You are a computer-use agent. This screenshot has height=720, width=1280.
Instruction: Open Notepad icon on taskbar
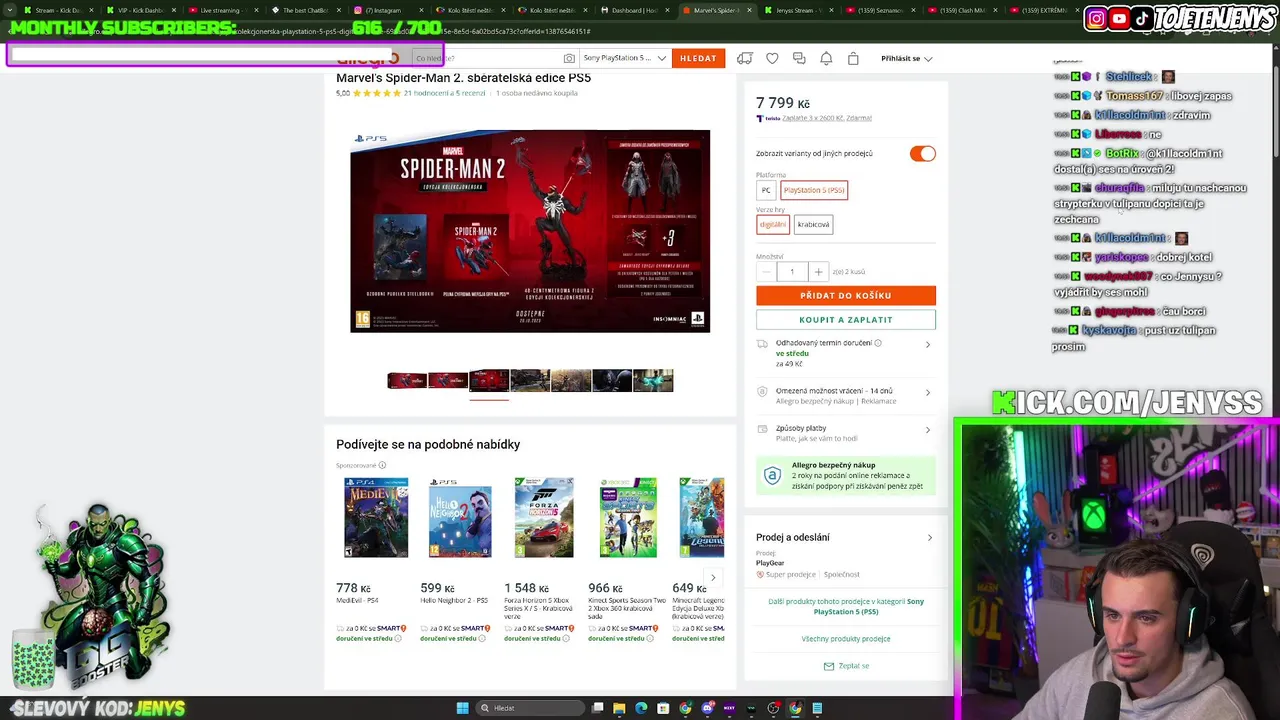coord(817,708)
